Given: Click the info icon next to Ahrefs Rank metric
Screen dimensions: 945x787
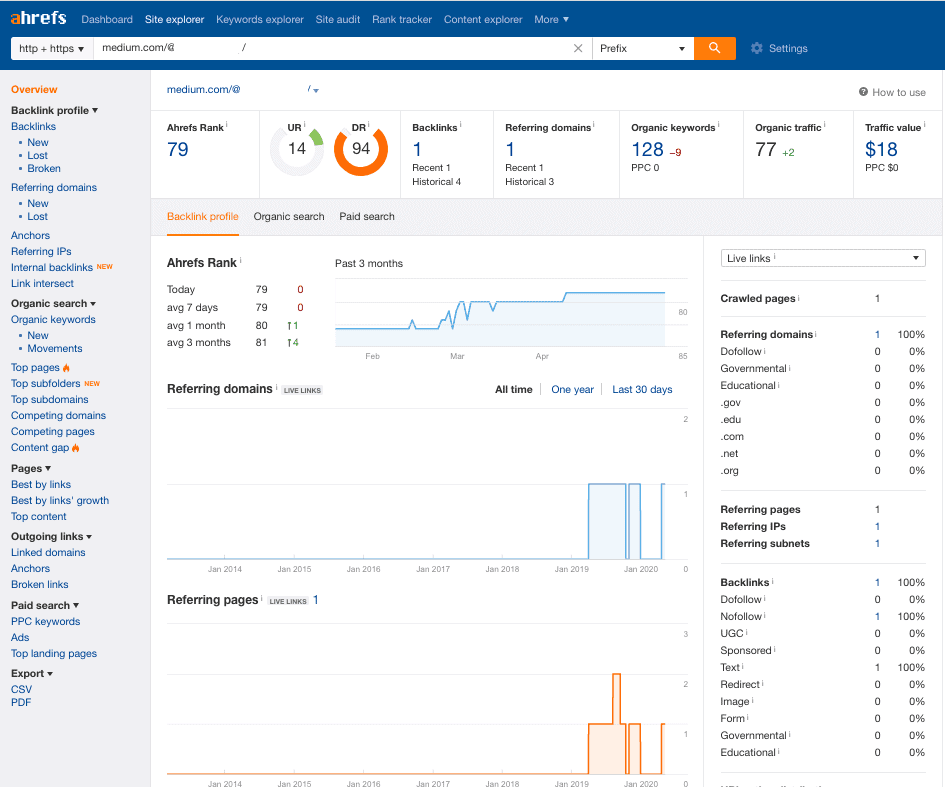Looking at the screenshot, I should pos(226,126).
